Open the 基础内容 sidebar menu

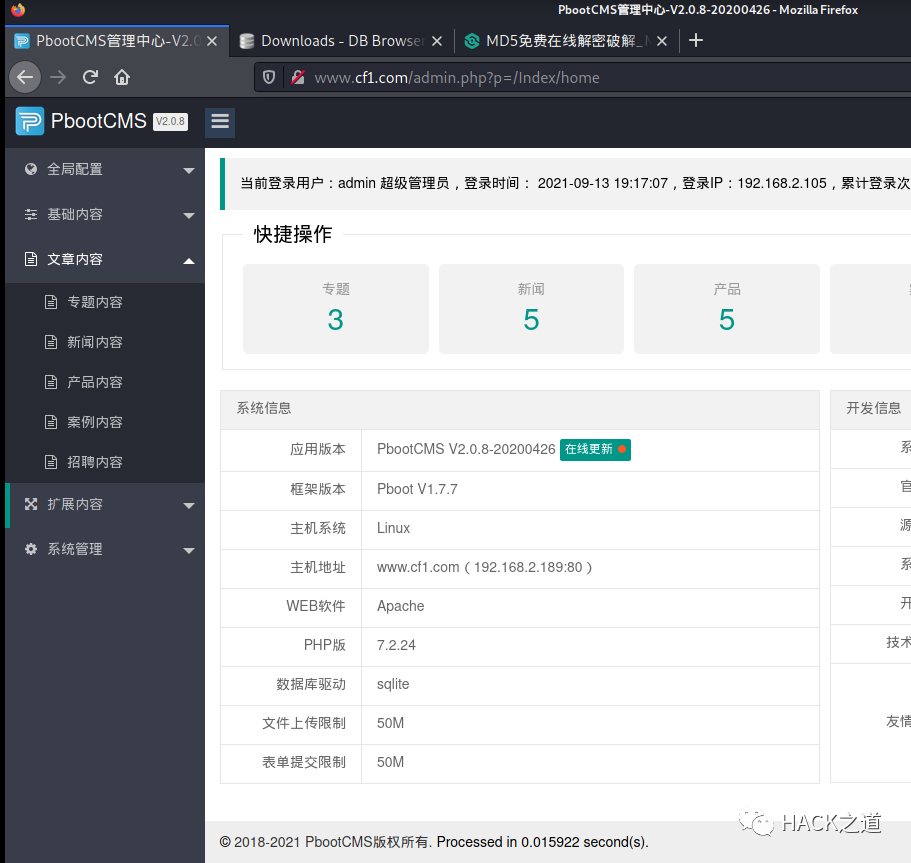[105, 214]
